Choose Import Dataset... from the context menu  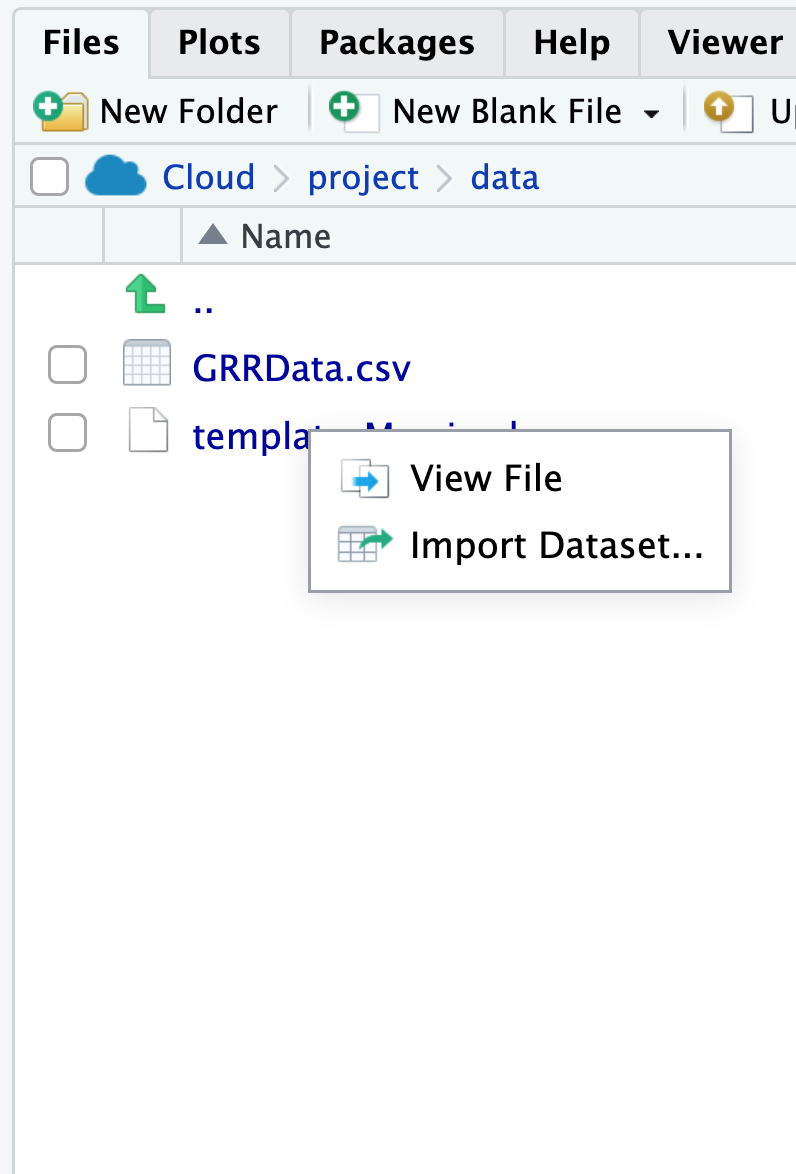tap(556, 545)
